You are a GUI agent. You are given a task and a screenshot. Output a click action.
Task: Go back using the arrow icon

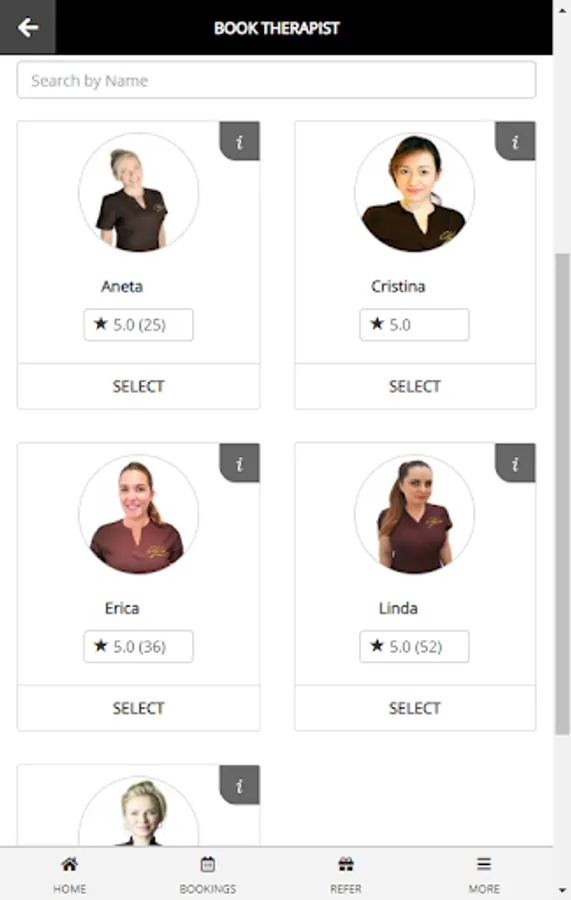28,27
